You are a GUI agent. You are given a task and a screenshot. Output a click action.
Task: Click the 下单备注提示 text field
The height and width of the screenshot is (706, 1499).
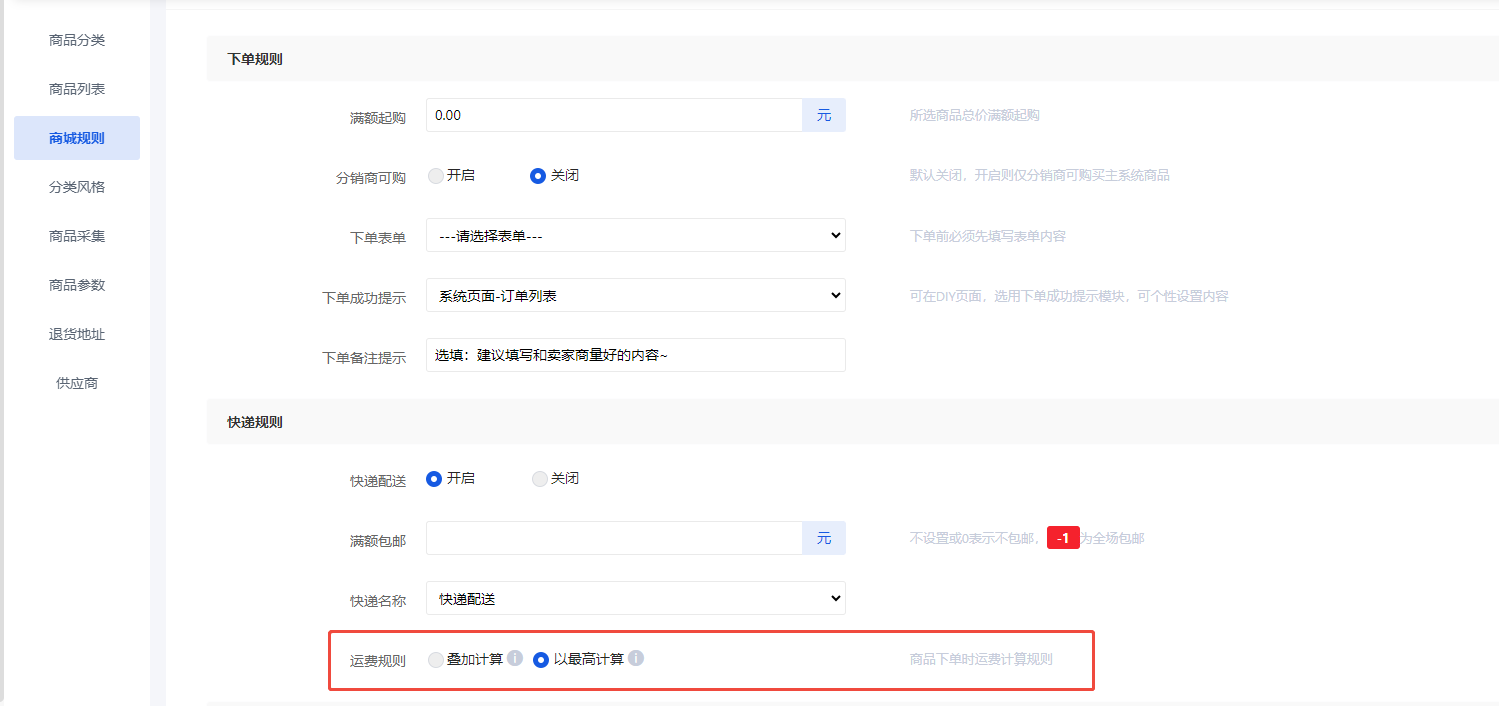tap(635, 355)
